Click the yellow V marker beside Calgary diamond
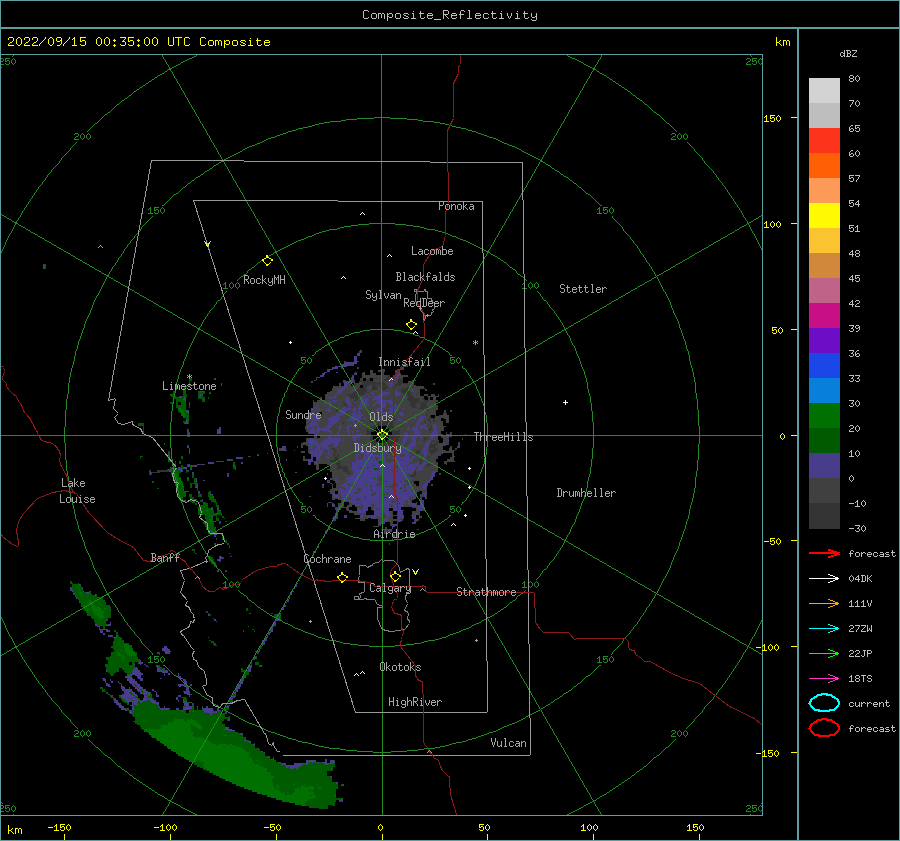Screen dimensions: 900x841 [416, 572]
